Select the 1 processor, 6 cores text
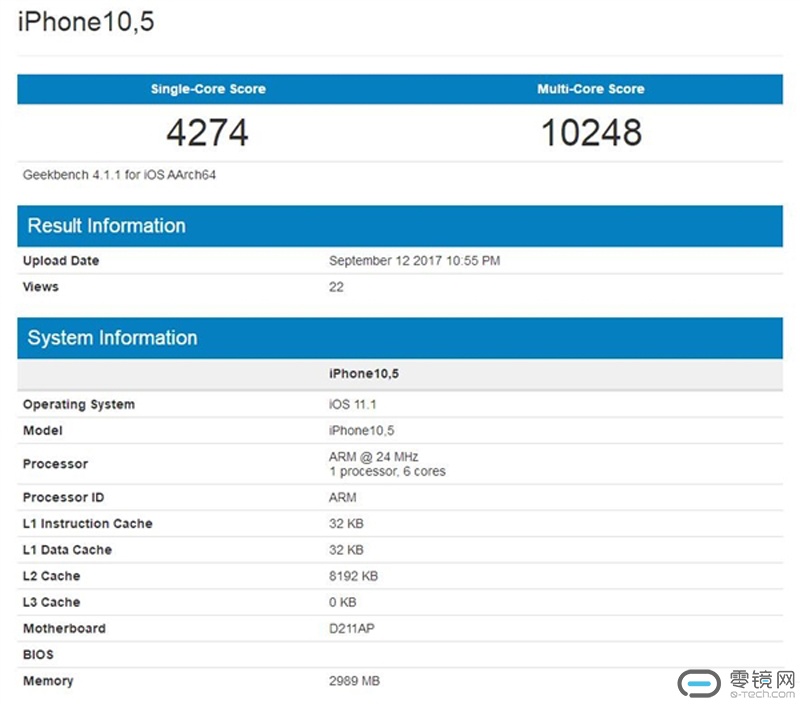This screenshot has width=800, height=704. (x=387, y=471)
